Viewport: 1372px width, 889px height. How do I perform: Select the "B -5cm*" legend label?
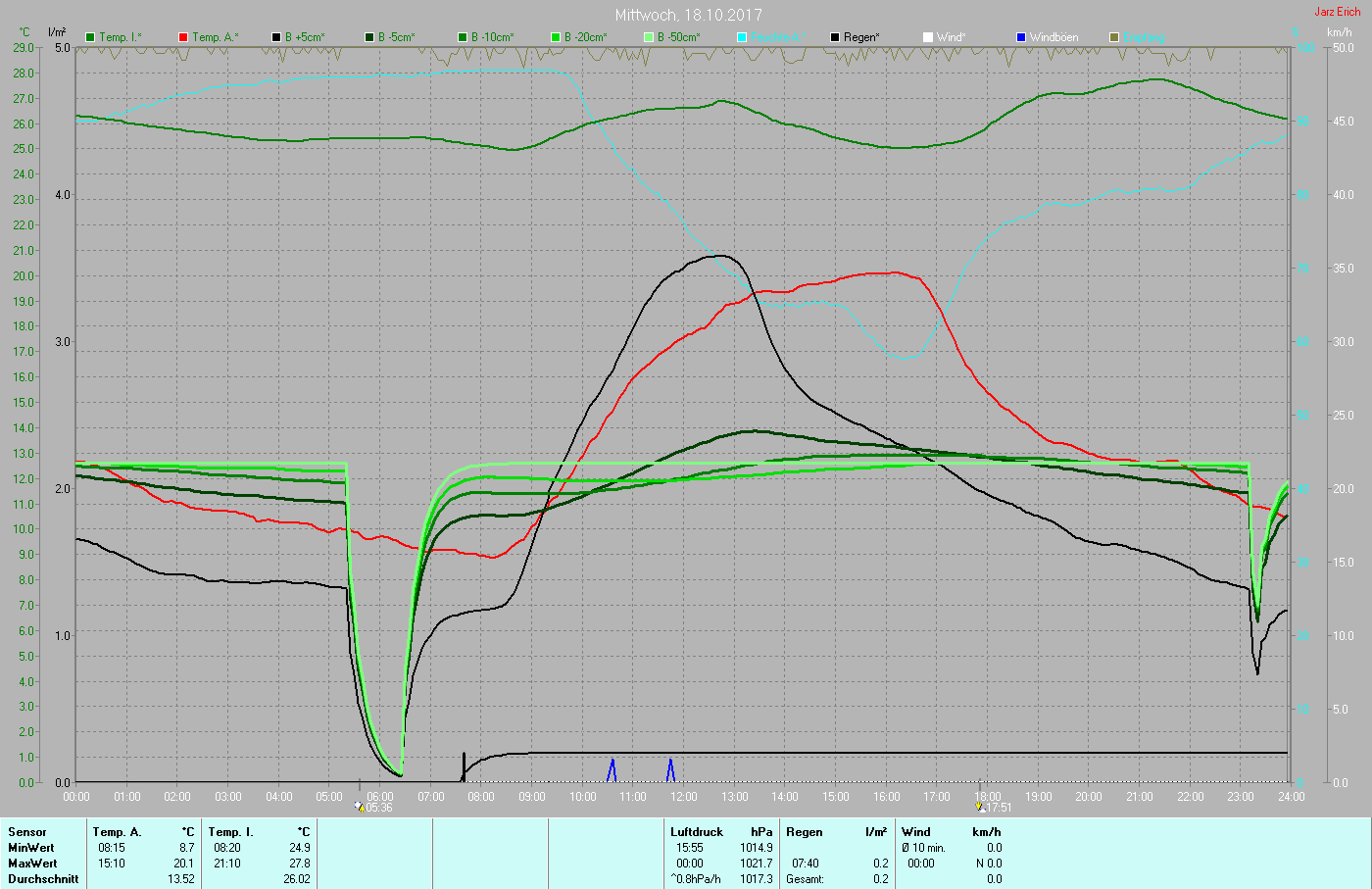tap(397, 37)
